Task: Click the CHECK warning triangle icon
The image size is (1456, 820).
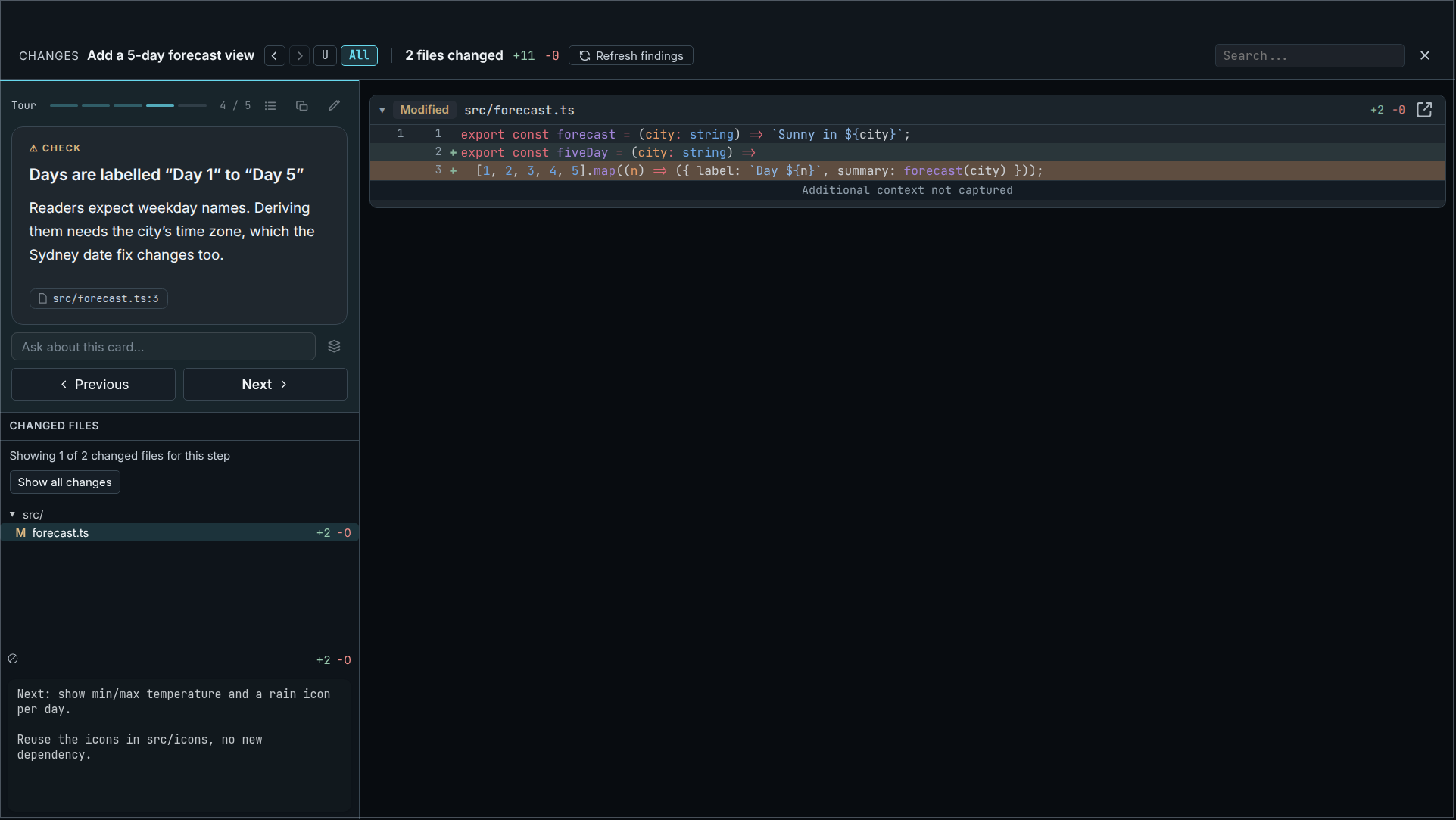Action: [33, 148]
